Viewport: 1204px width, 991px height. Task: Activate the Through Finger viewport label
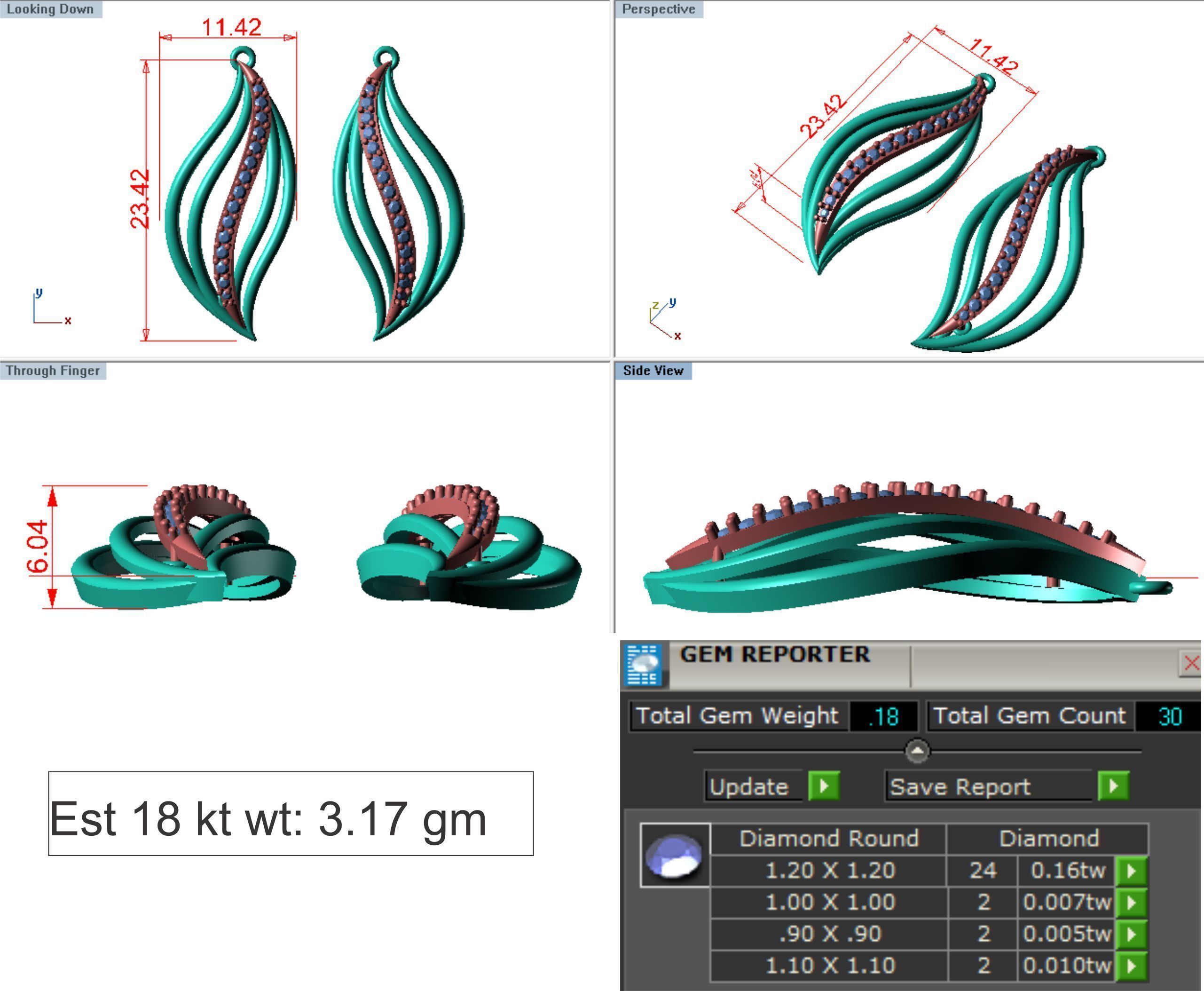[x=53, y=371]
